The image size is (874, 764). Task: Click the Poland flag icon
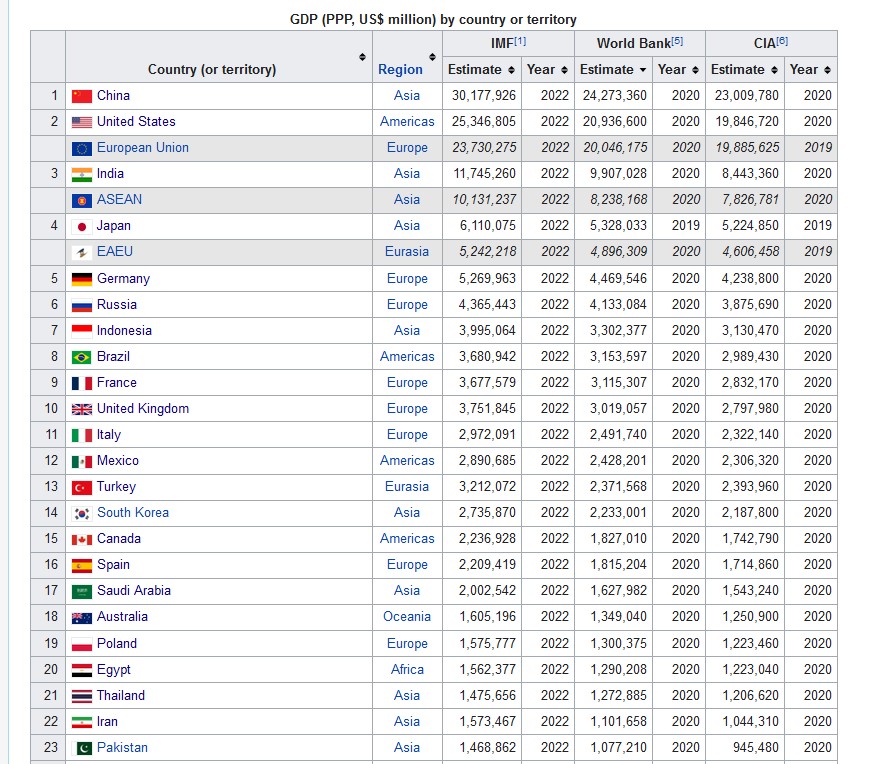tap(81, 644)
